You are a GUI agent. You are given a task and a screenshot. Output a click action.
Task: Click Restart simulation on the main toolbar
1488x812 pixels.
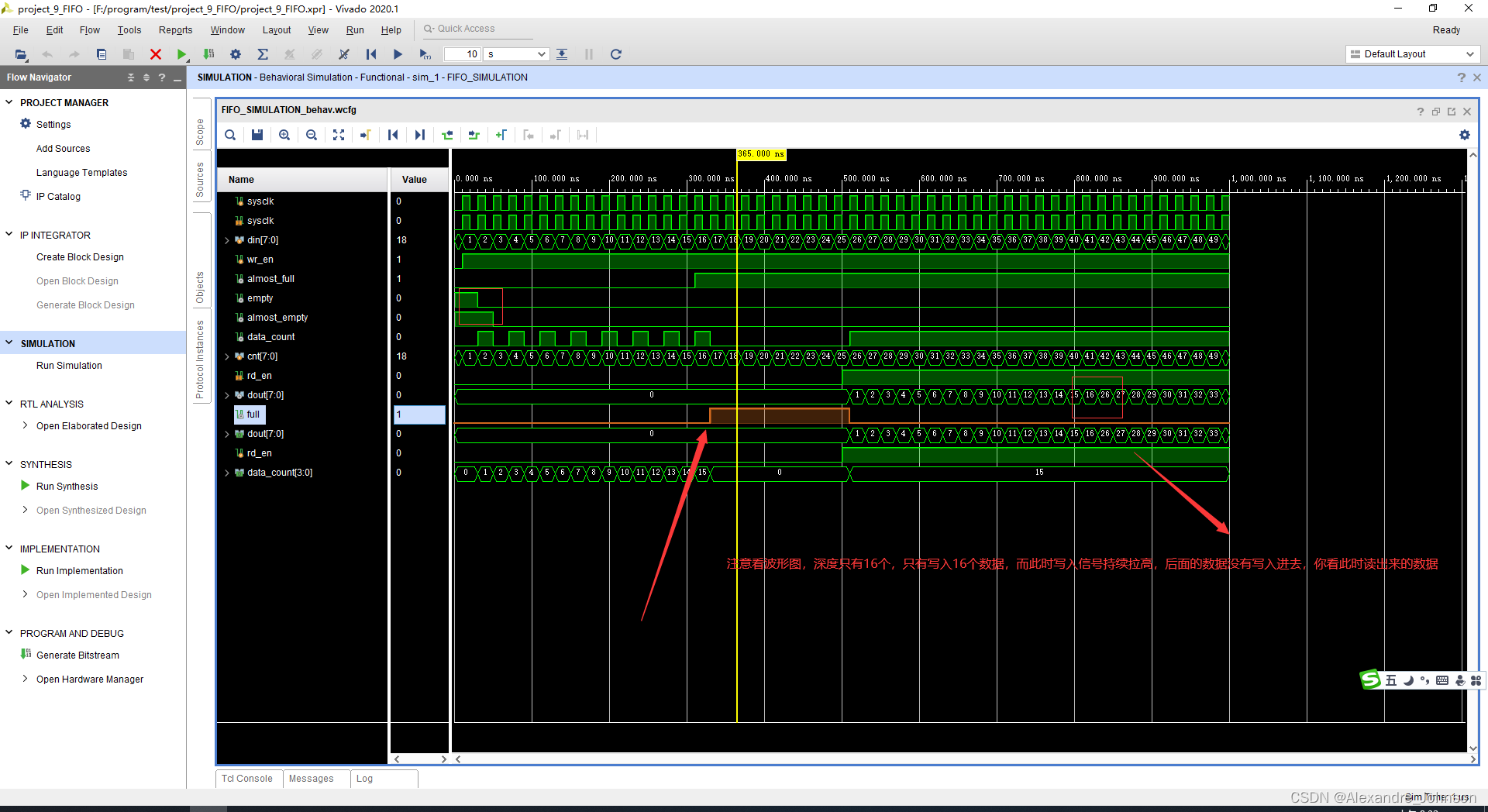(x=371, y=54)
